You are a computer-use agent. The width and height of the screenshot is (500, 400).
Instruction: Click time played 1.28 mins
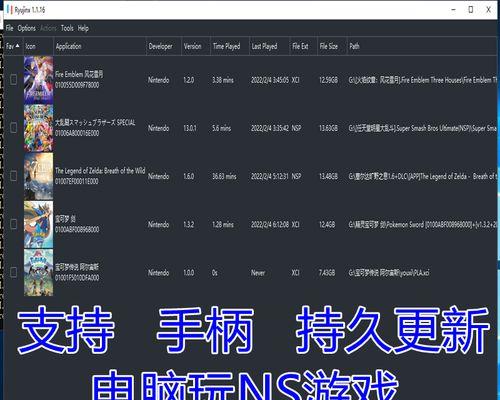click(x=223, y=224)
